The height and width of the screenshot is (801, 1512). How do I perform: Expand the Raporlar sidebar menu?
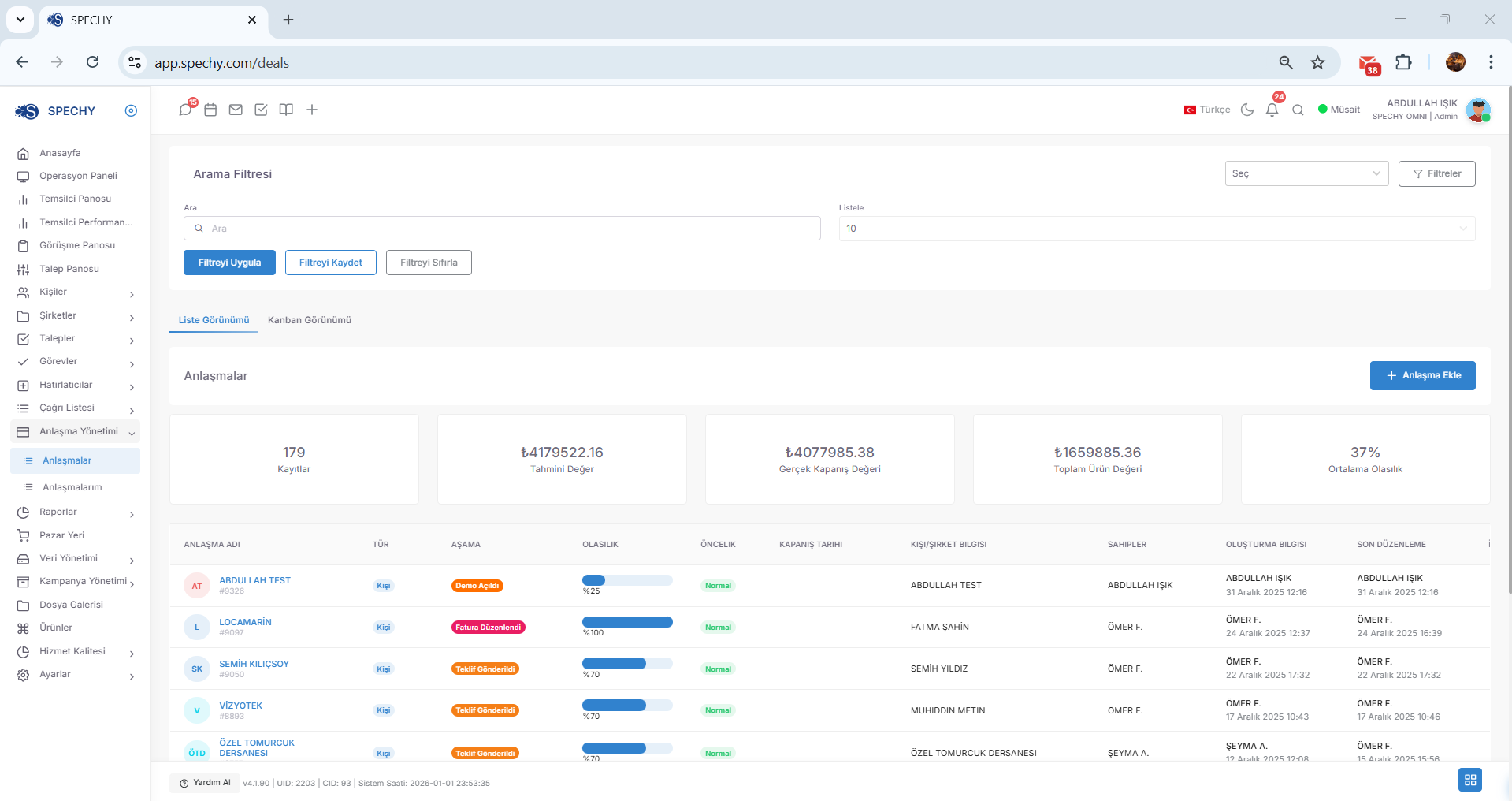click(x=75, y=512)
